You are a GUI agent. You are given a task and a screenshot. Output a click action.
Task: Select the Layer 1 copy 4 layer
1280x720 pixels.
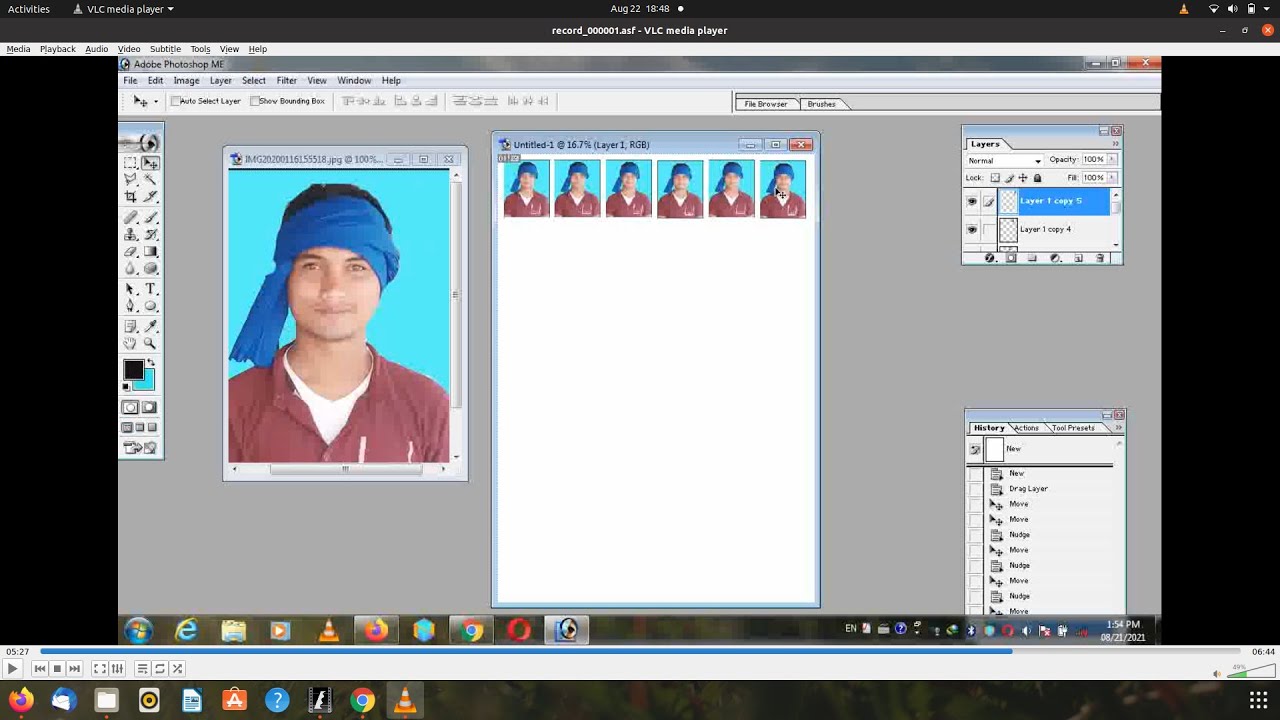pos(1045,229)
